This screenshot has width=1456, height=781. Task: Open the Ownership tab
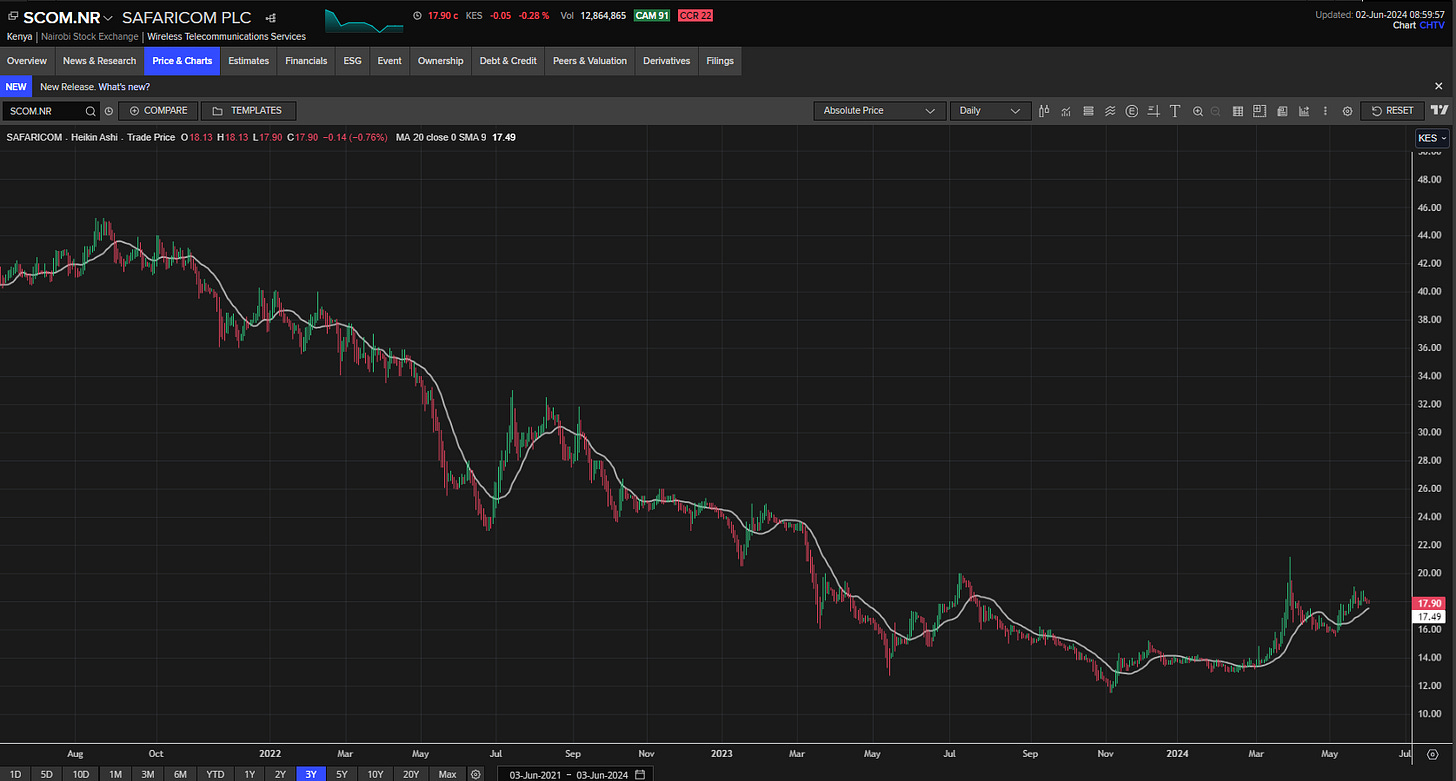click(440, 61)
